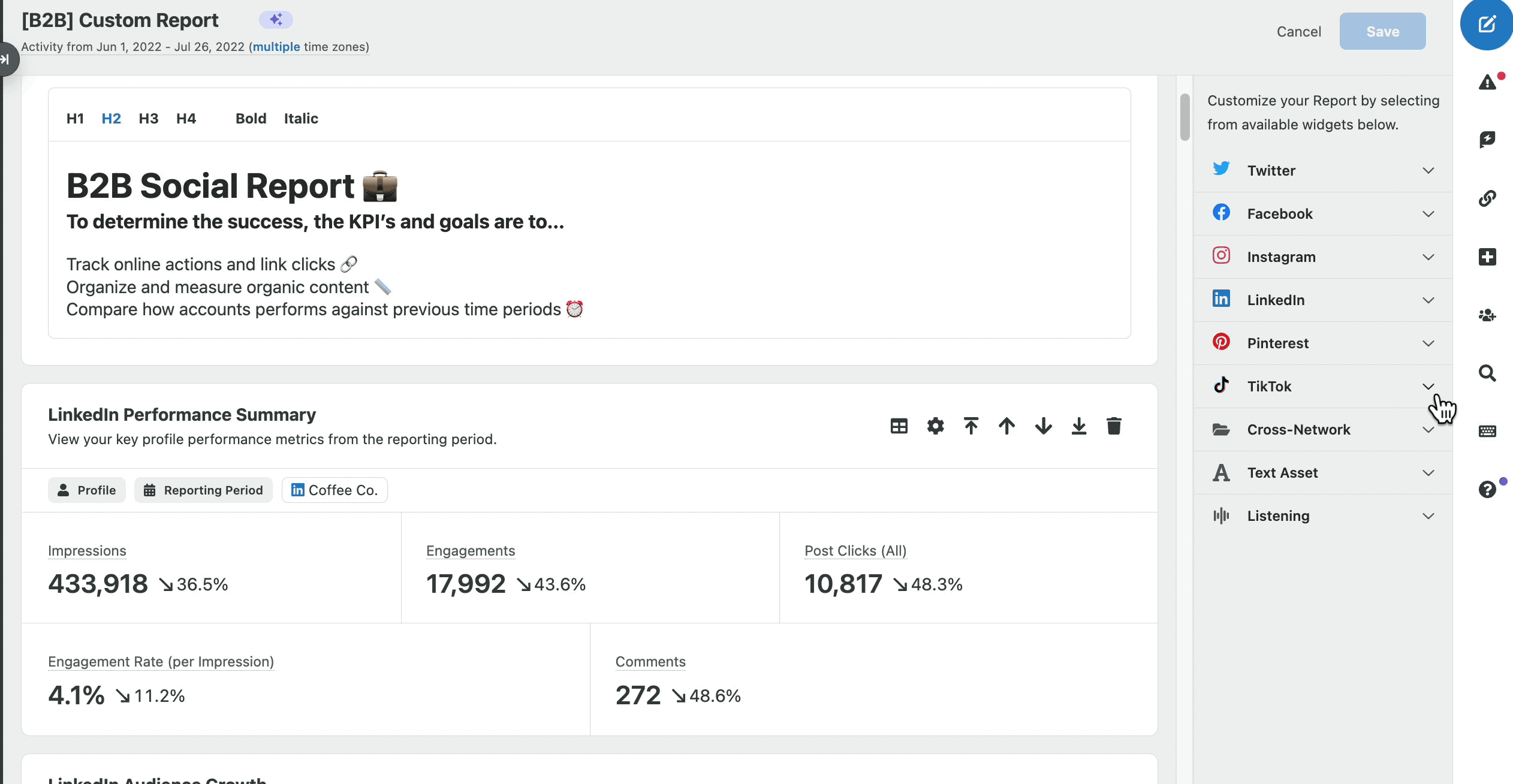Screen dimensions: 1513x784
Task: Move widget to bottom with arrow icon
Action: coord(1079,426)
